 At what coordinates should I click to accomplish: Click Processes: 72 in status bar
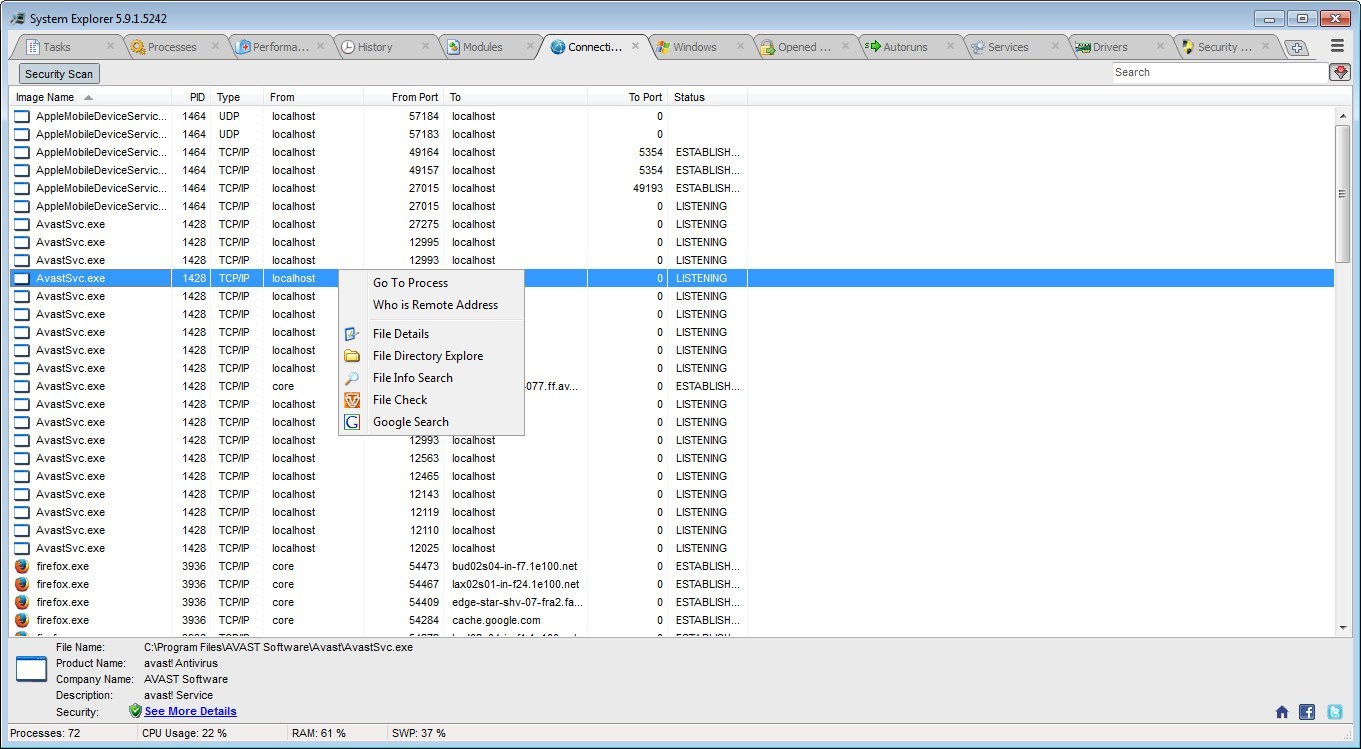[45, 733]
